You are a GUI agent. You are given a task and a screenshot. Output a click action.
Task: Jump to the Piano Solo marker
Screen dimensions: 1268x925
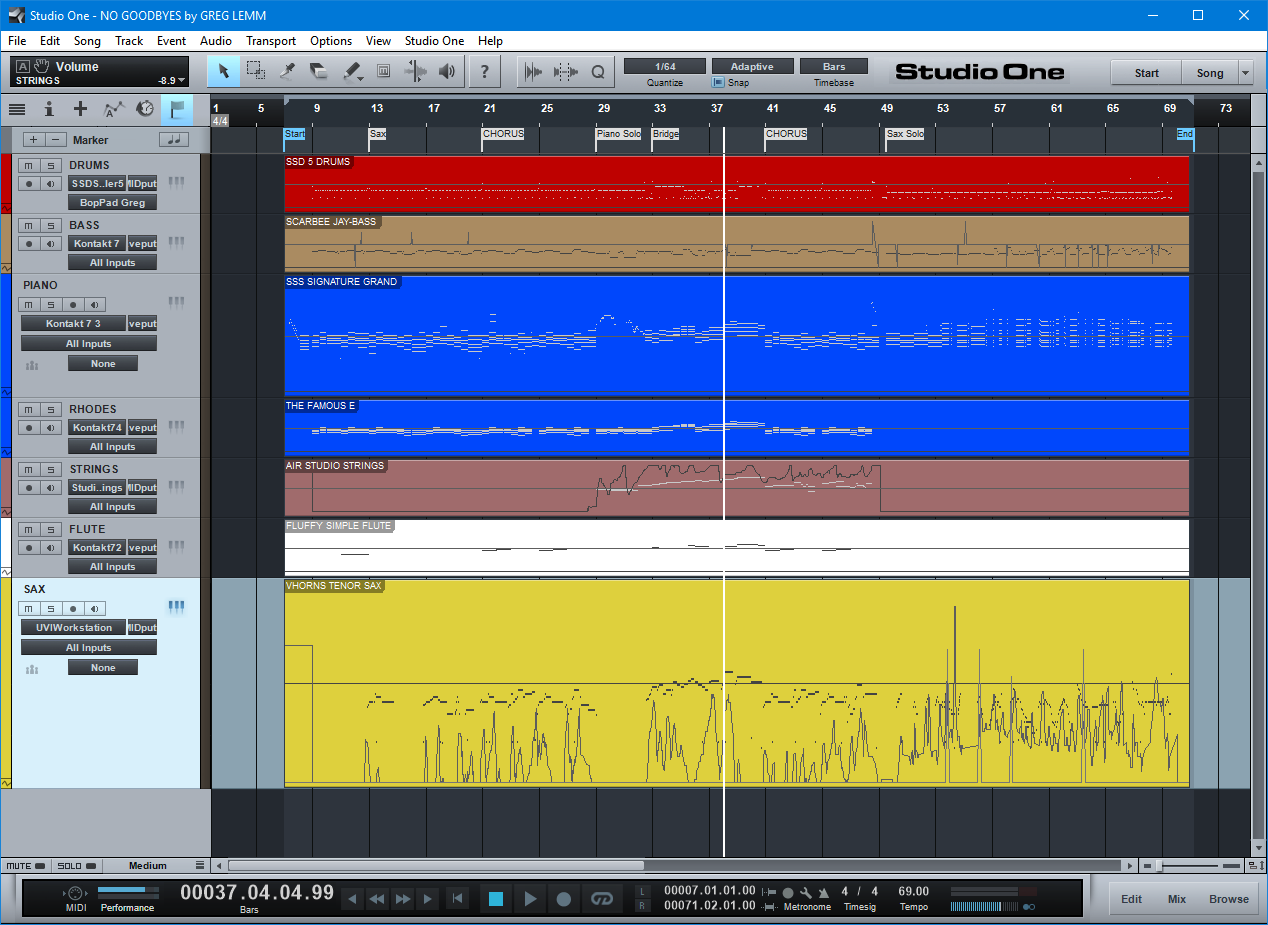click(x=618, y=134)
